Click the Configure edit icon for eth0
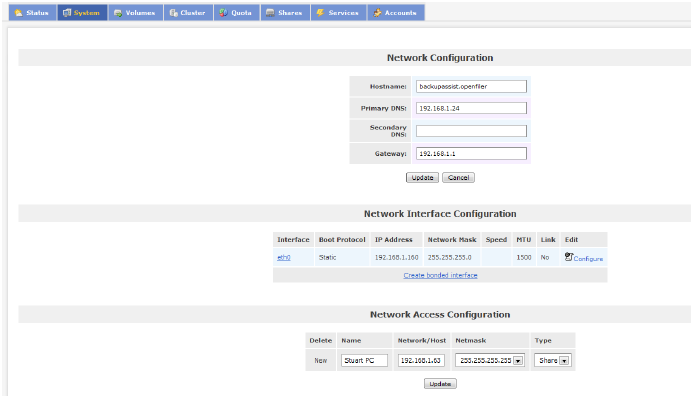The height and width of the screenshot is (396, 693). pos(569,256)
